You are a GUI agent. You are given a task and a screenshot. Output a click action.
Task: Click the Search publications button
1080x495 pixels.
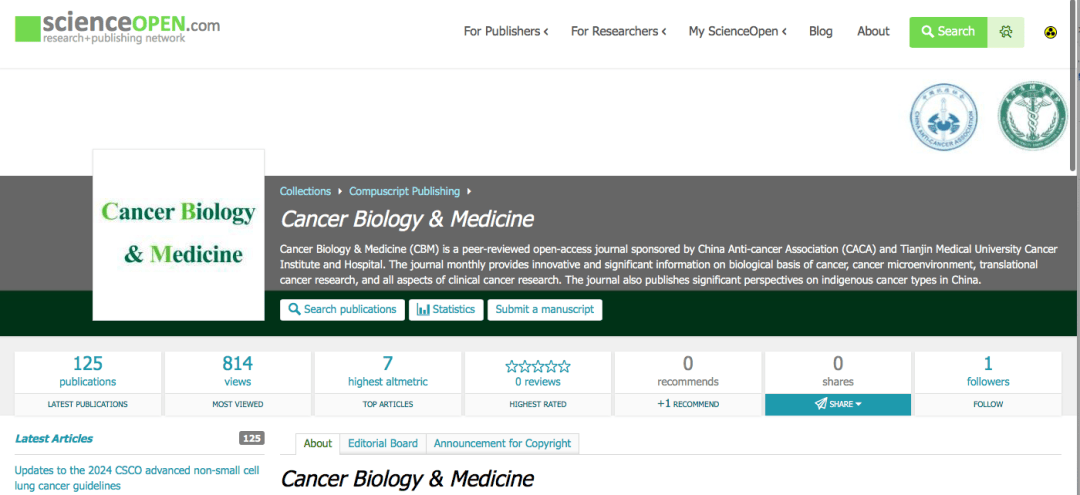(x=342, y=309)
